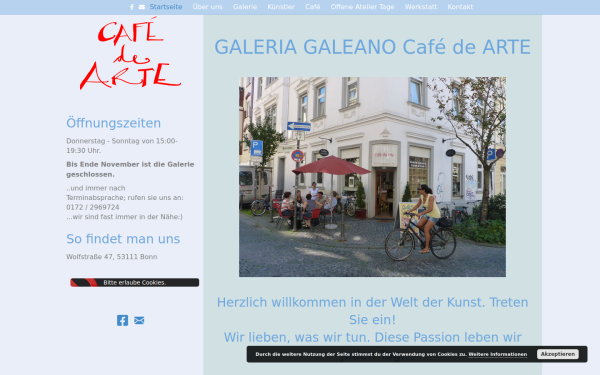Go to the Startseite menu item
Image resolution: width=600 pixels, height=375 pixels.
166,7
